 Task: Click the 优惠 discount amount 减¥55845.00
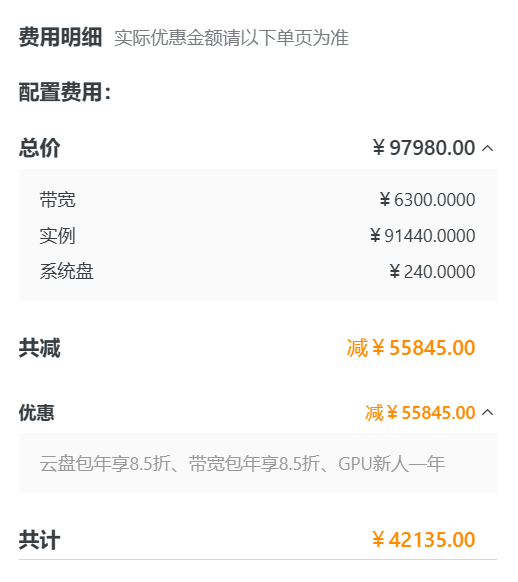click(x=420, y=413)
